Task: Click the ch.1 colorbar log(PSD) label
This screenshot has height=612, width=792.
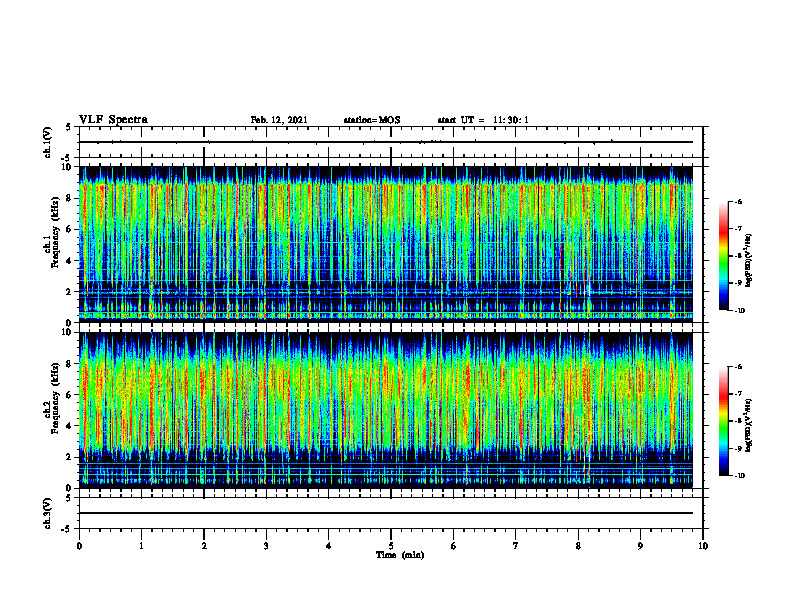Action: pos(750,260)
